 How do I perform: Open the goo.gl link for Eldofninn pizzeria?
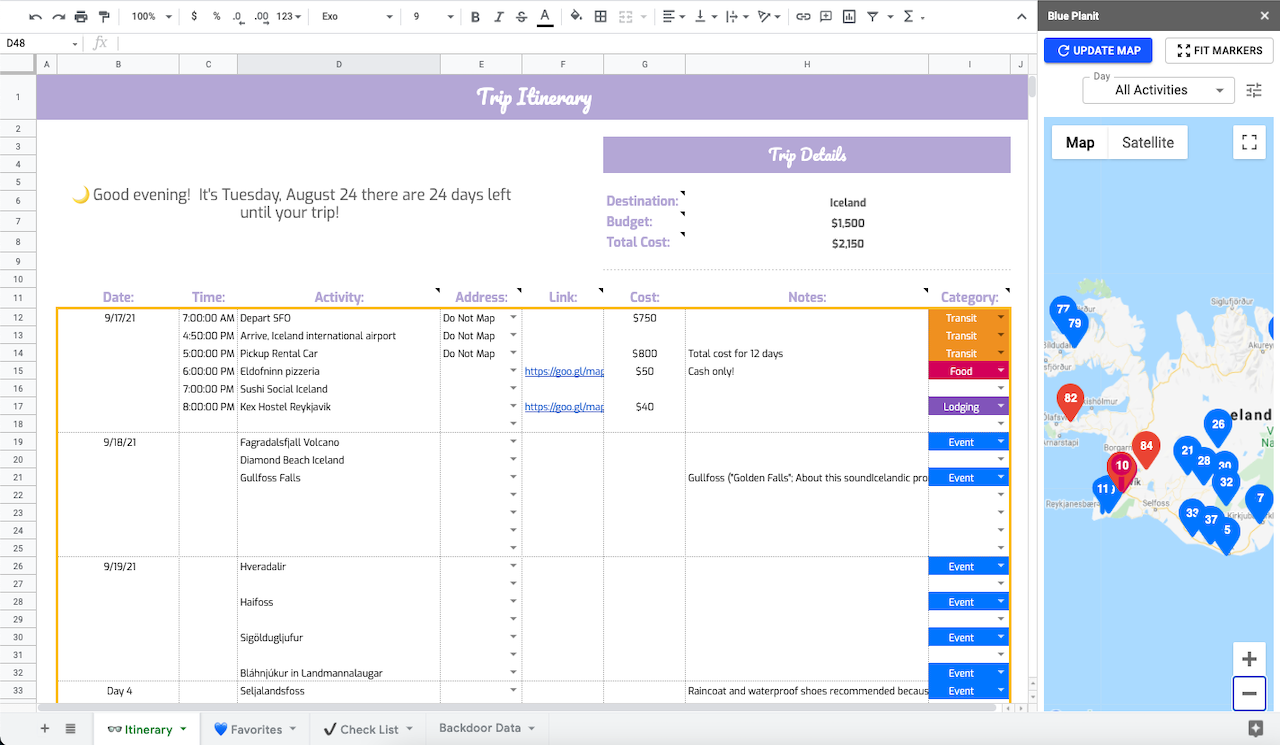tap(562, 371)
